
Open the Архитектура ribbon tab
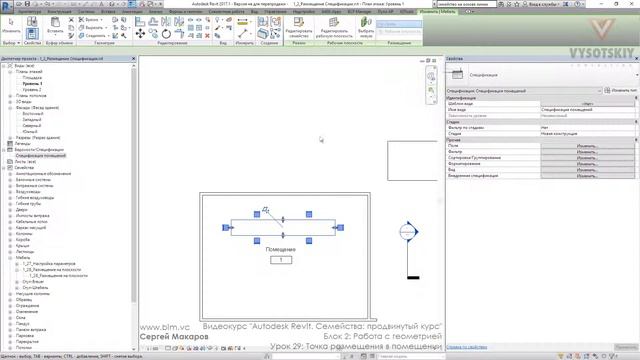[x=29, y=11]
